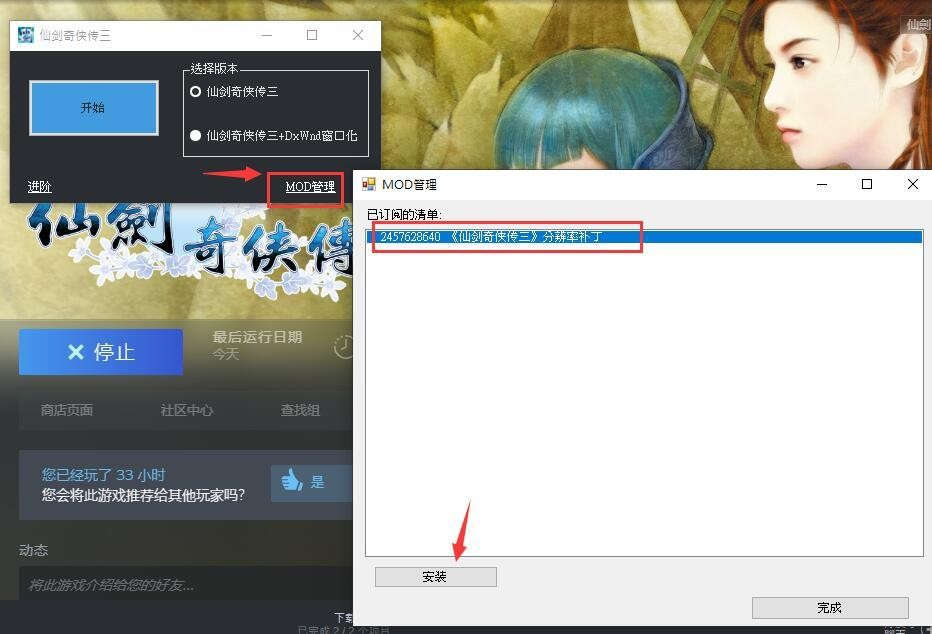Viewport: 932px width, 634px height.
Task: Open the MOD管理 link in the launcher
Action: (x=310, y=187)
